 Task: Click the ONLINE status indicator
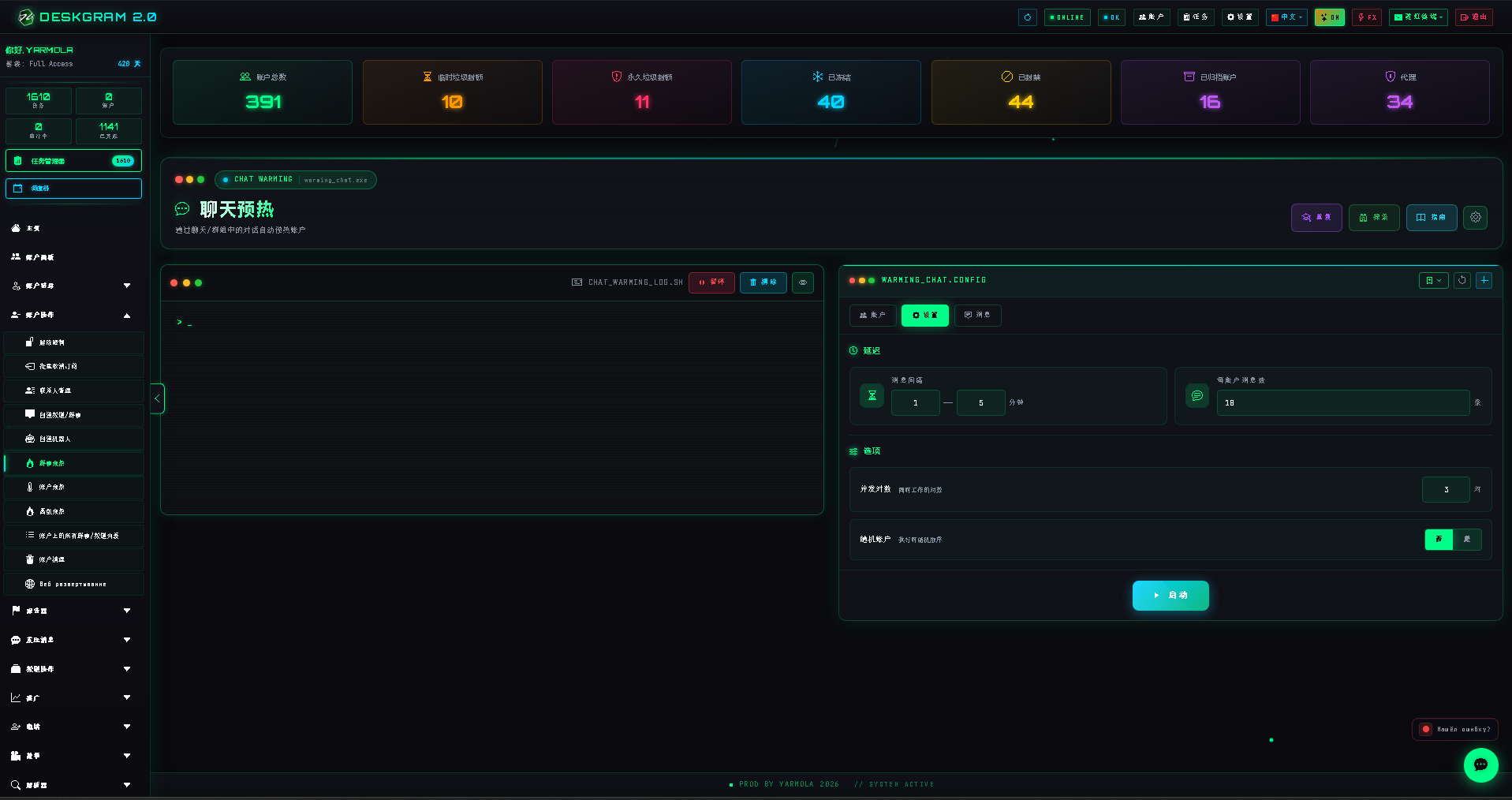click(x=1067, y=17)
